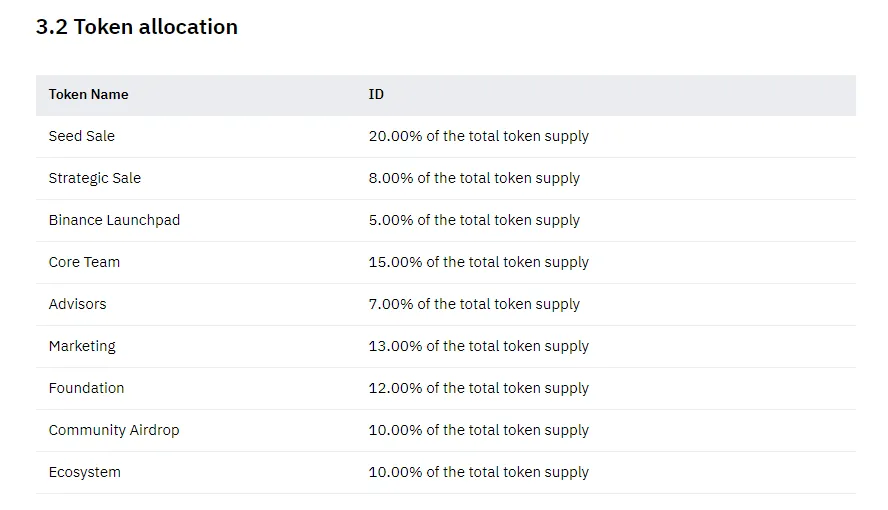
Task: Select the ID column header
Action: (x=376, y=95)
